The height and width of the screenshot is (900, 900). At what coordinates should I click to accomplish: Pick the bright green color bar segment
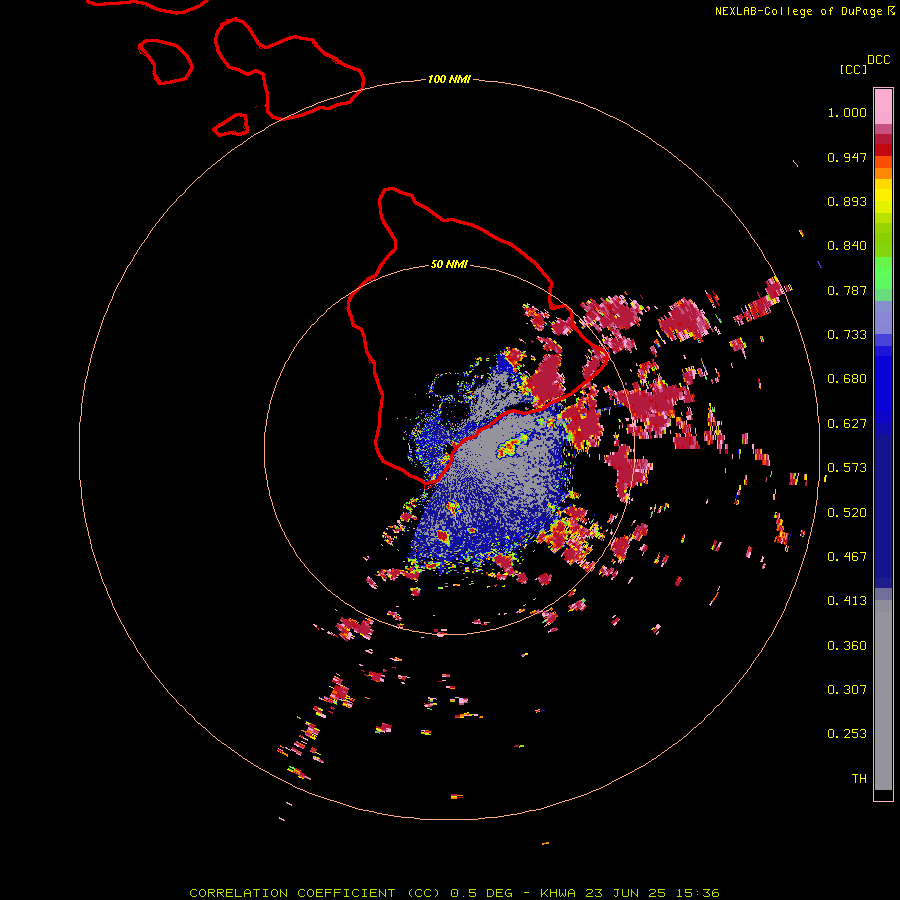pyautogui.click(x=883, y=273)
